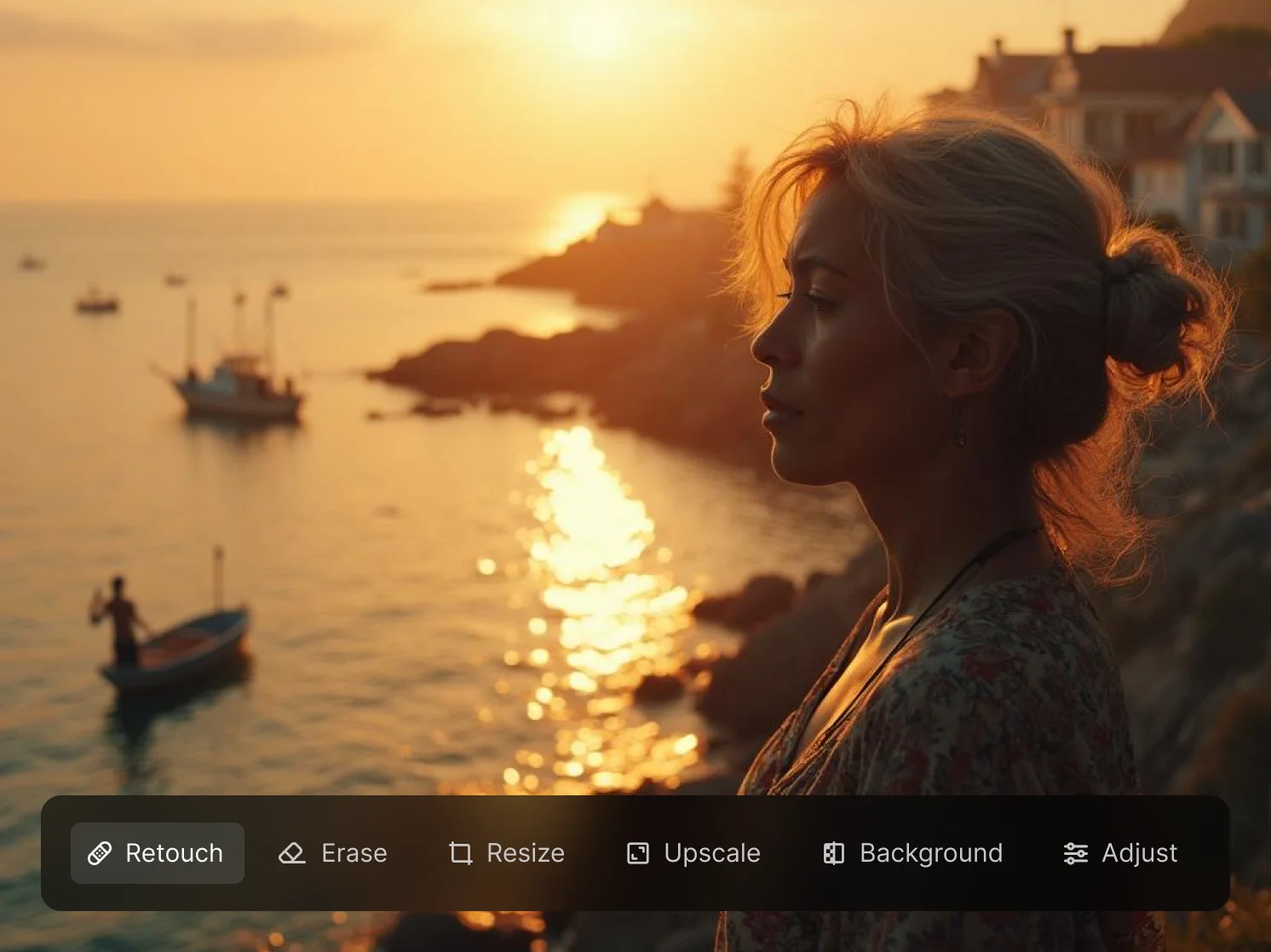Click the Adjust sliders icon

(x=1074, y=853)
